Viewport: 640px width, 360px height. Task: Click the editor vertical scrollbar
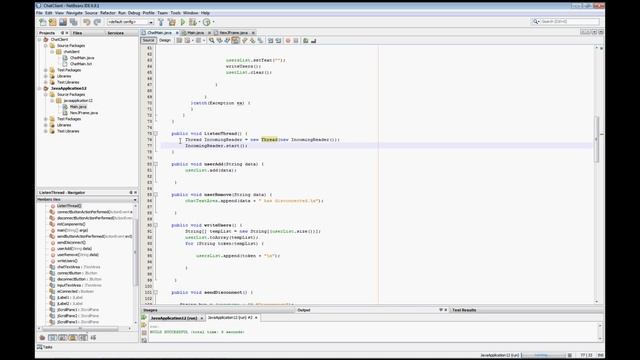[x=596, y=139]
